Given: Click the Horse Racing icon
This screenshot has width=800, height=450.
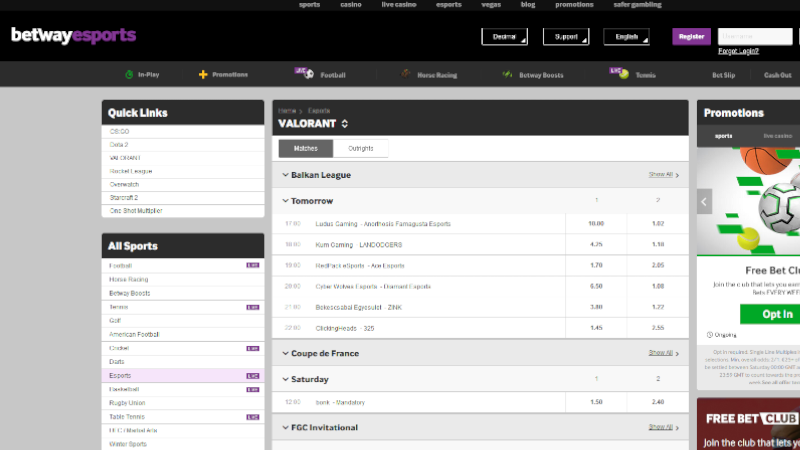Looking at the screenshot, I should [x=406, y=74].
